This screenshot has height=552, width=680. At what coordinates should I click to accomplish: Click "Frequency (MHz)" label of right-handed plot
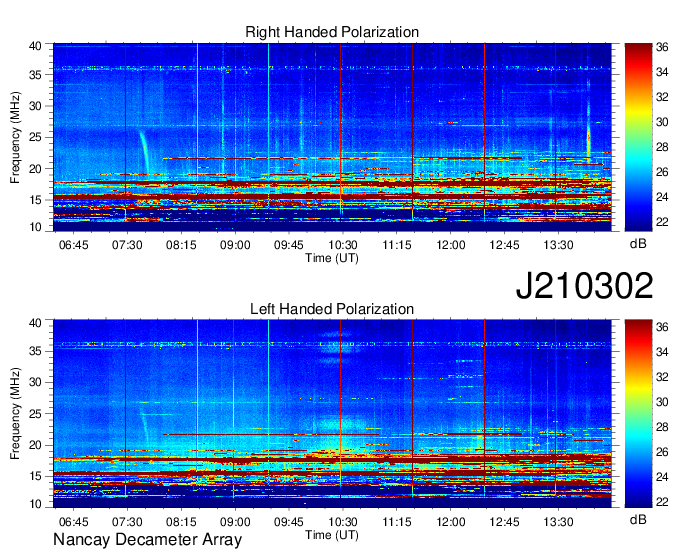coord(15,137)
